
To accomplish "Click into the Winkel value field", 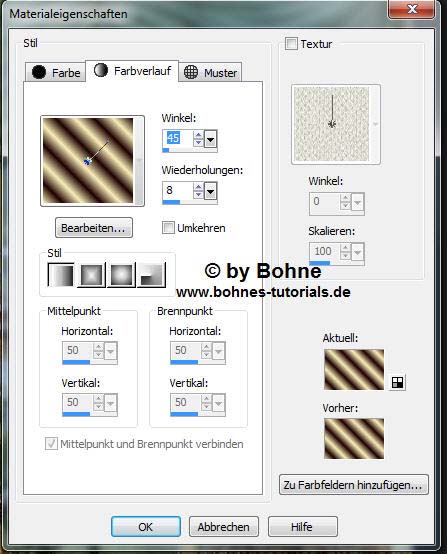I will [x=177, y=138].
